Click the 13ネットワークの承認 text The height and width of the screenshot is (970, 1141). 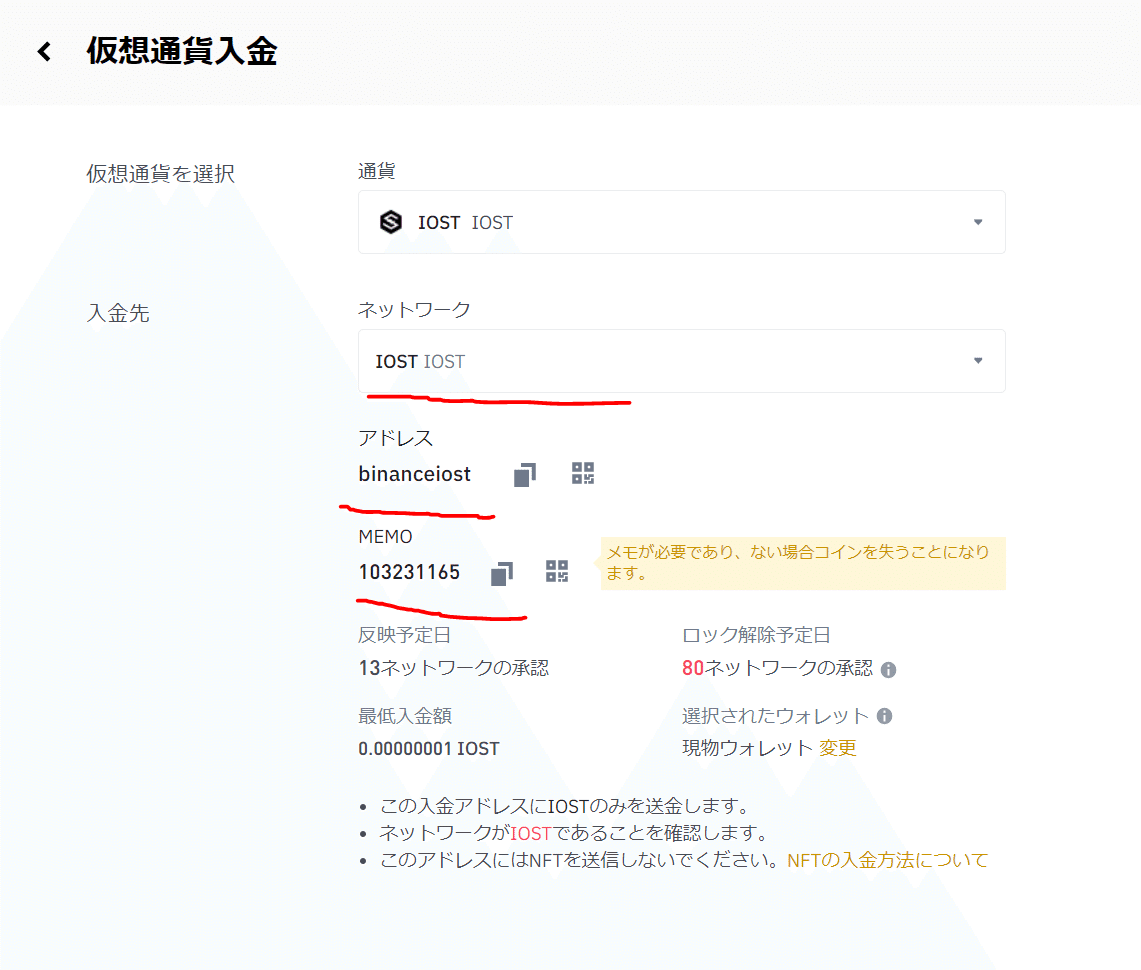coord(453,668)
